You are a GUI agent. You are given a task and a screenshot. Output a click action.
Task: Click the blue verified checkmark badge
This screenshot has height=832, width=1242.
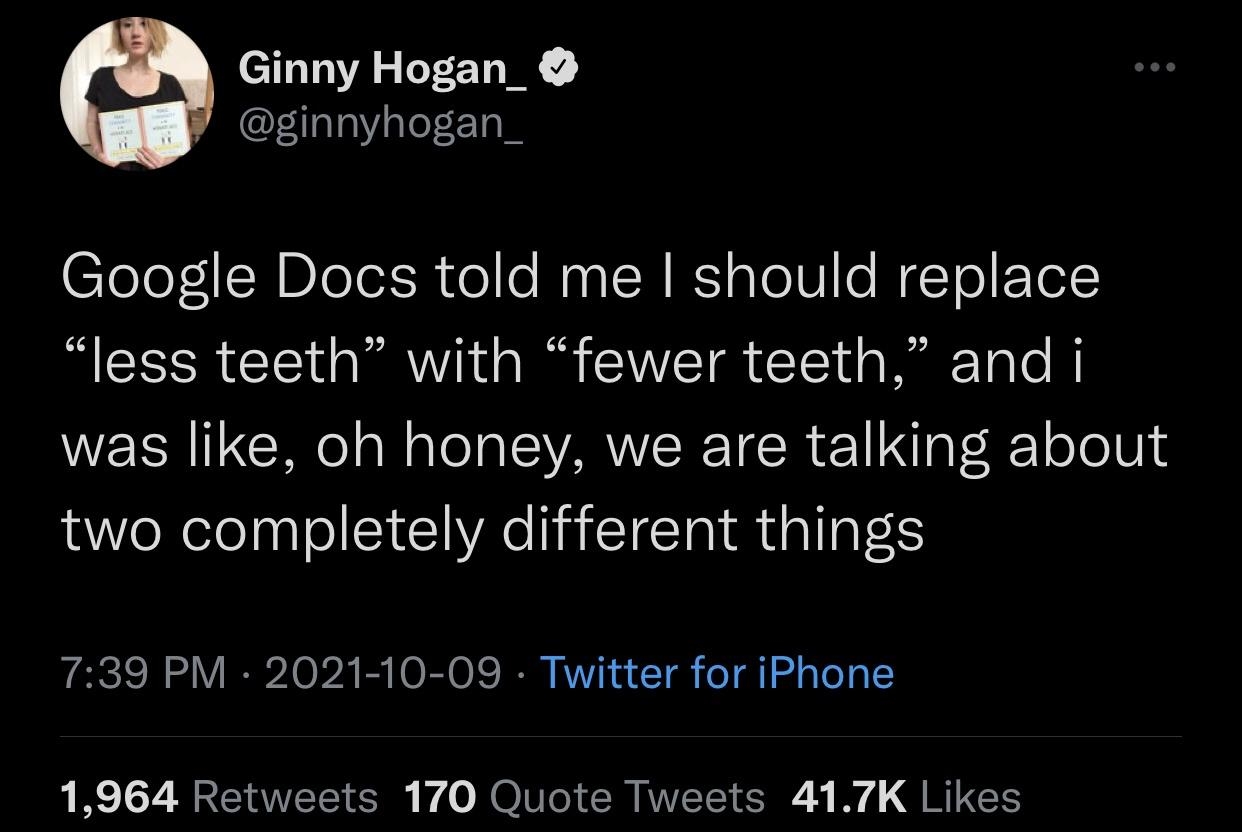(556, 68)
